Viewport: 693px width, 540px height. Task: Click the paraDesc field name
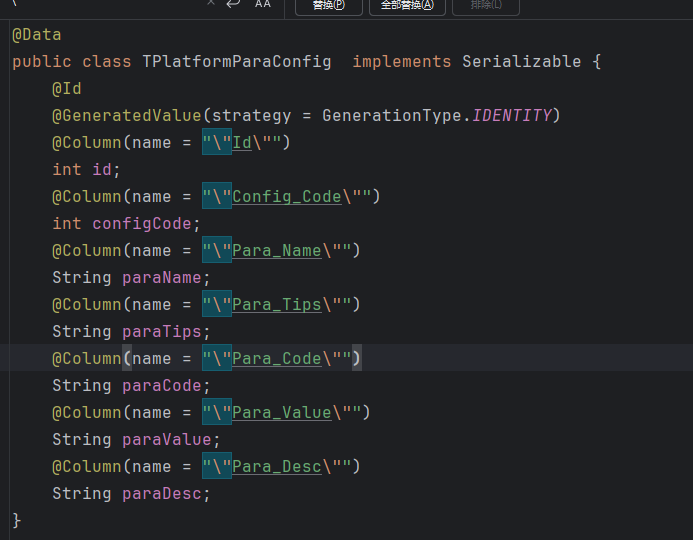coord(162,493)
